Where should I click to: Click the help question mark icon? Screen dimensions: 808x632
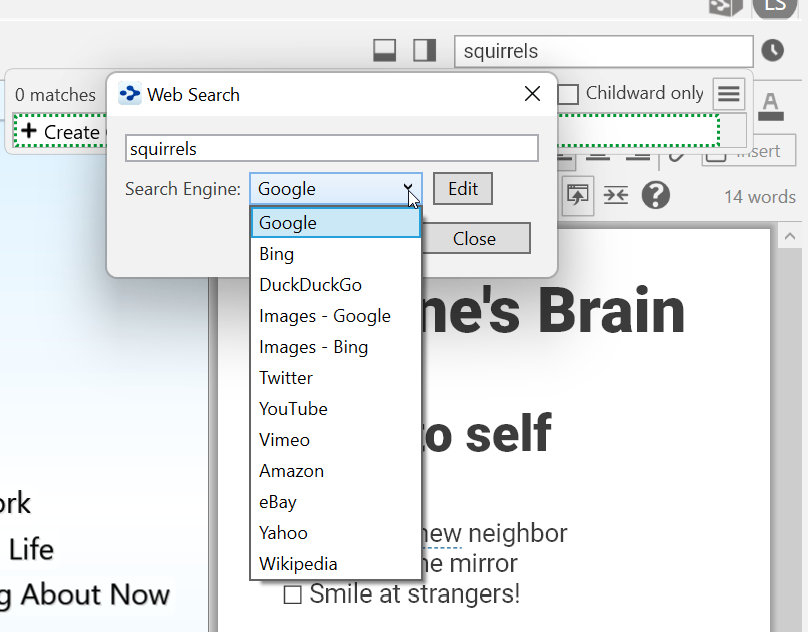655,195
